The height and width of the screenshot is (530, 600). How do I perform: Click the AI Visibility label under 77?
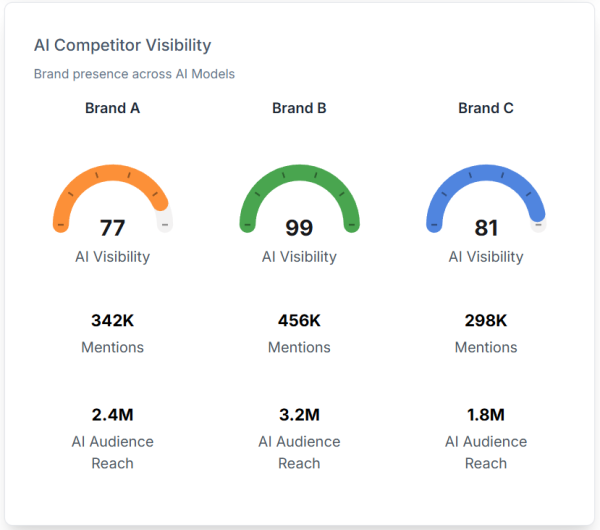pyautogui.click(x=112, y=257)
